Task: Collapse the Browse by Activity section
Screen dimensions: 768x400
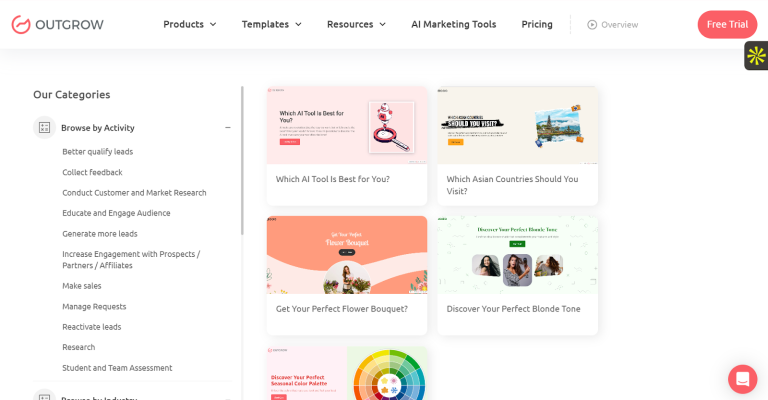Action: (228, 128)
